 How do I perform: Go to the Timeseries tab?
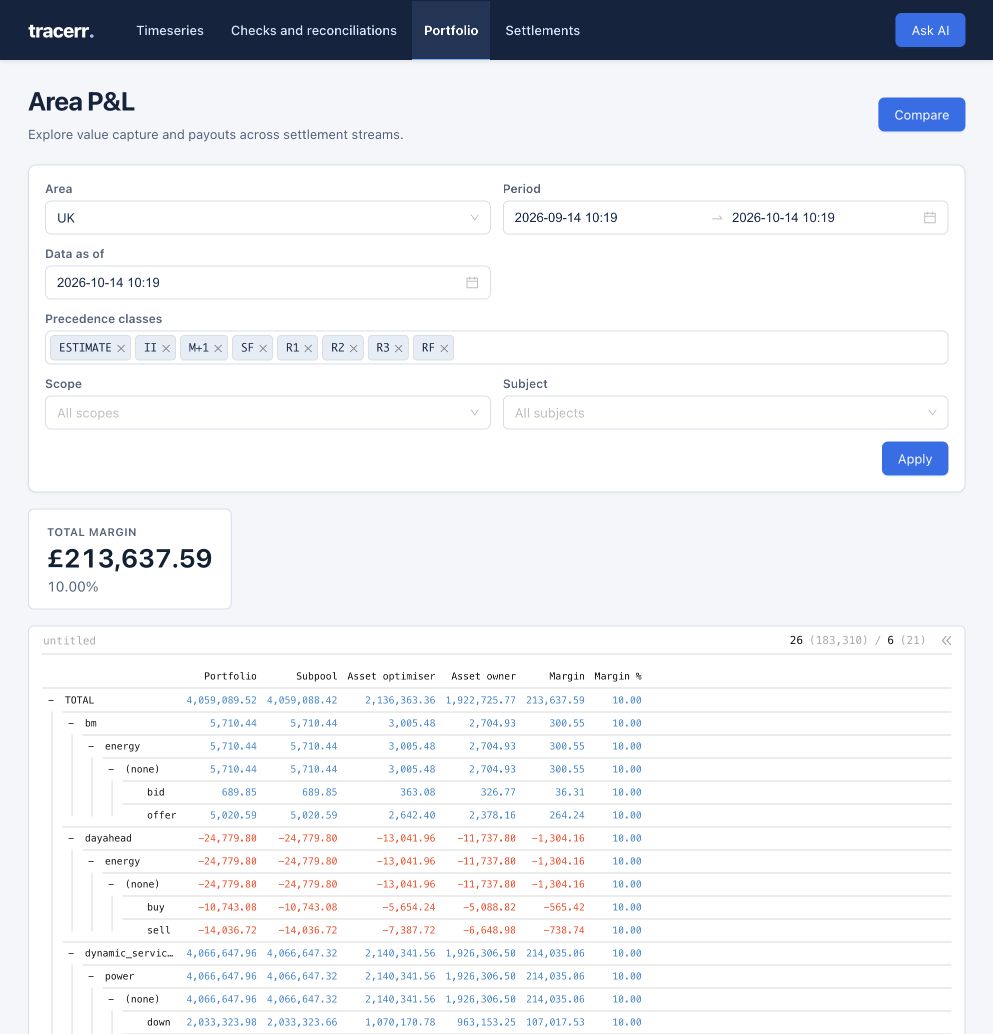(x=170, y=30)
